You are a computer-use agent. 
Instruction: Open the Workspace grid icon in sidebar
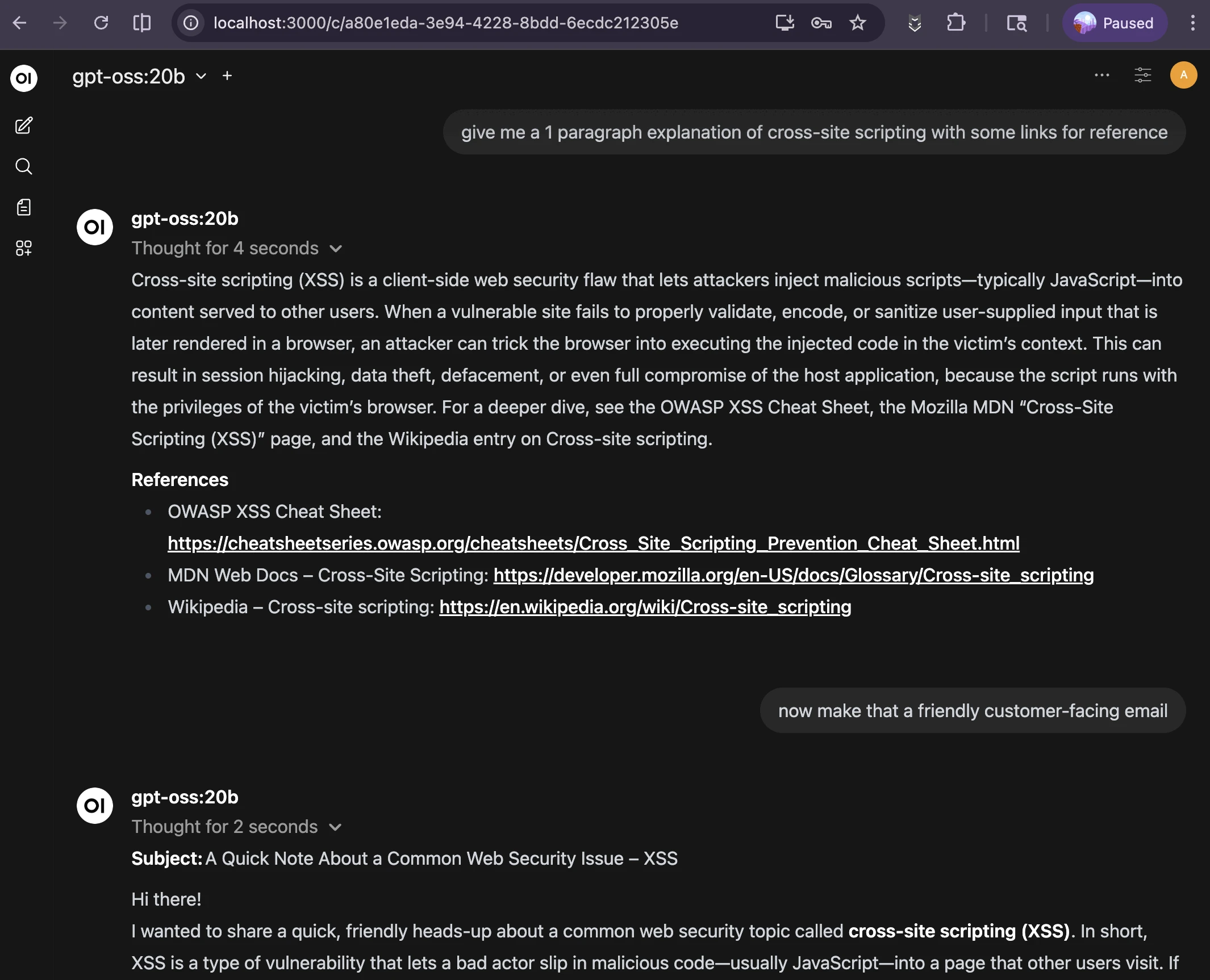(x=24, y=248)
